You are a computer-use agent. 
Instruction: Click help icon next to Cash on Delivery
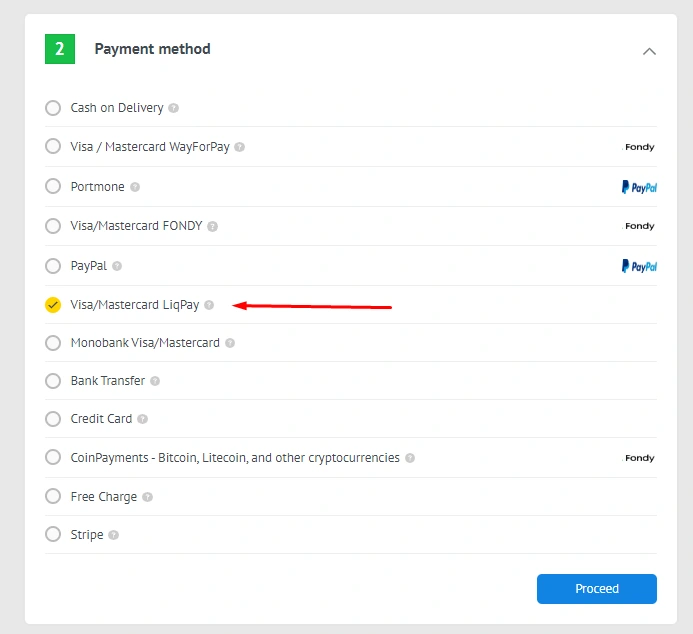click(174, 108)
